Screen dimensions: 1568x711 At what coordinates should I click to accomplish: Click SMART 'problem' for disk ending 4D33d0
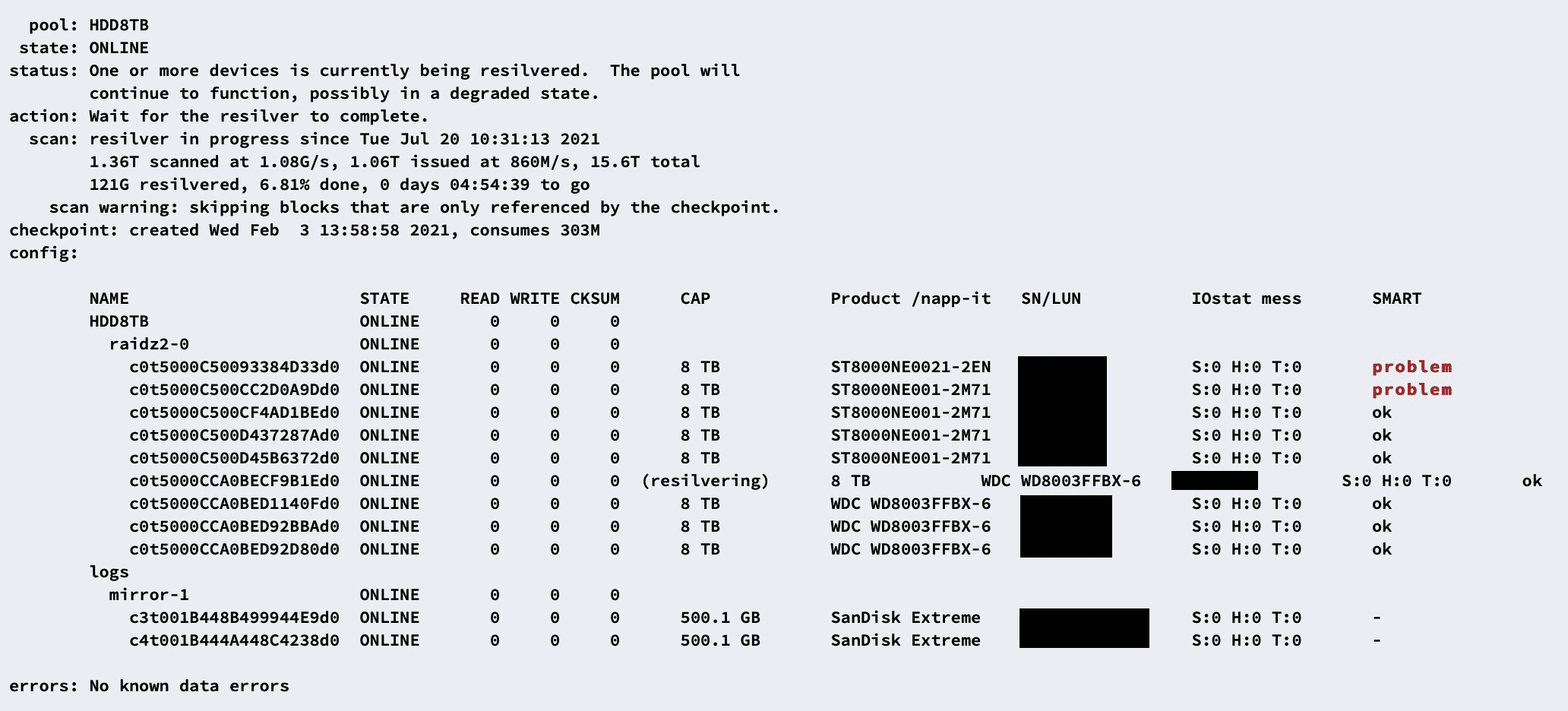1412,367
